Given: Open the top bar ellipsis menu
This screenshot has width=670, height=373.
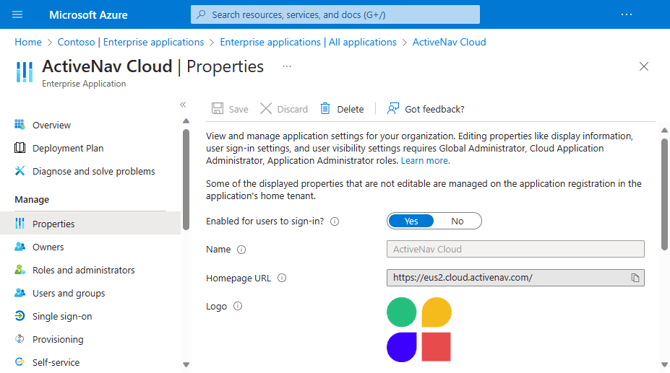Looking at the screenshot, I should click(x=626, y=15).
